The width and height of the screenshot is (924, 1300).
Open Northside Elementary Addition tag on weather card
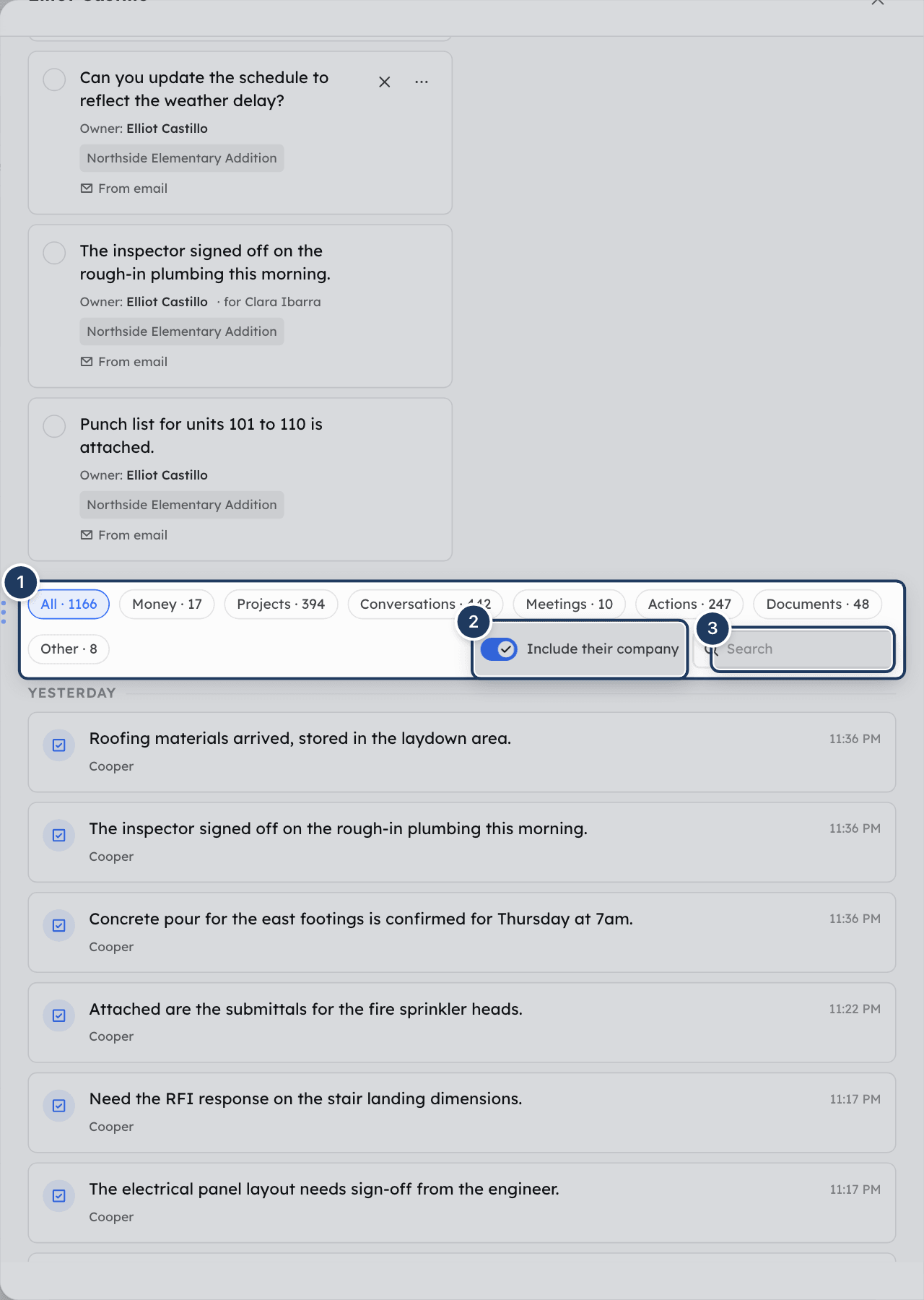tap(182, 158)
